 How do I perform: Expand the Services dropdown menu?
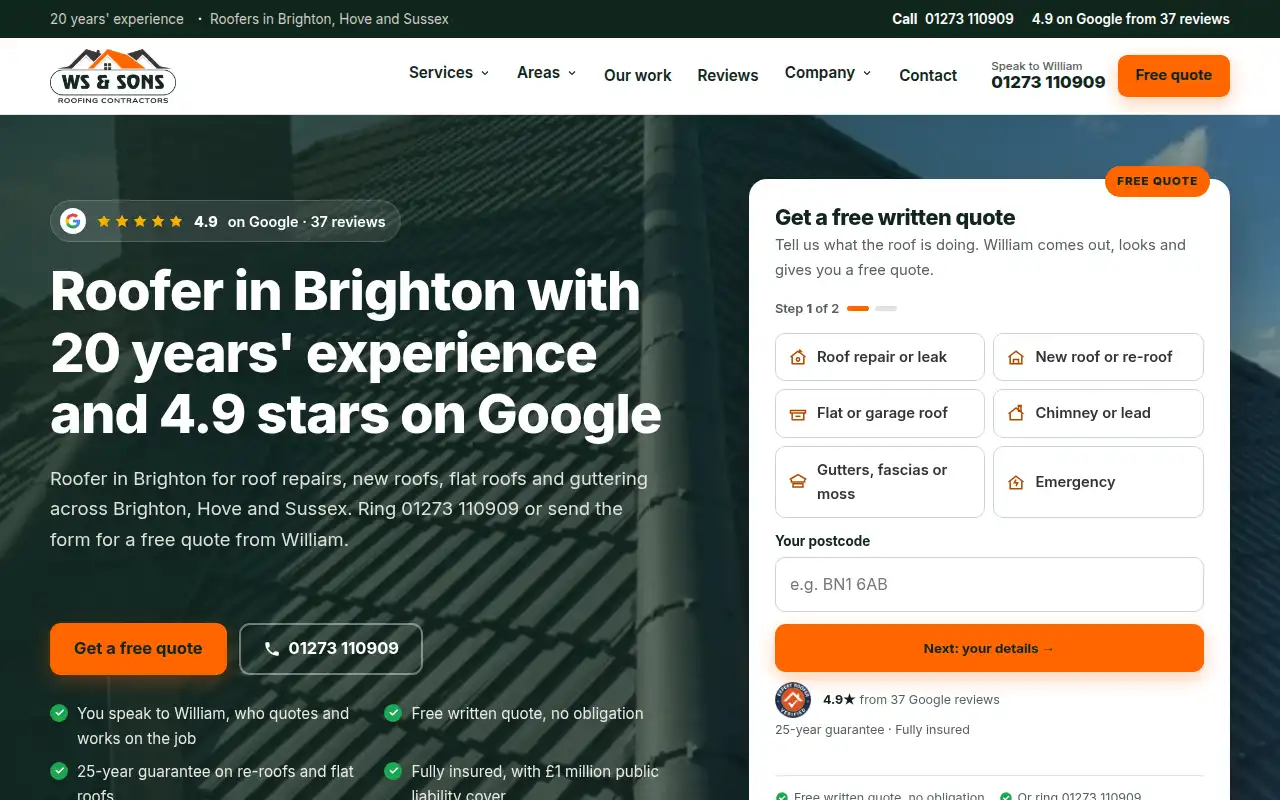pyautogui.click(x=449, y=73)
